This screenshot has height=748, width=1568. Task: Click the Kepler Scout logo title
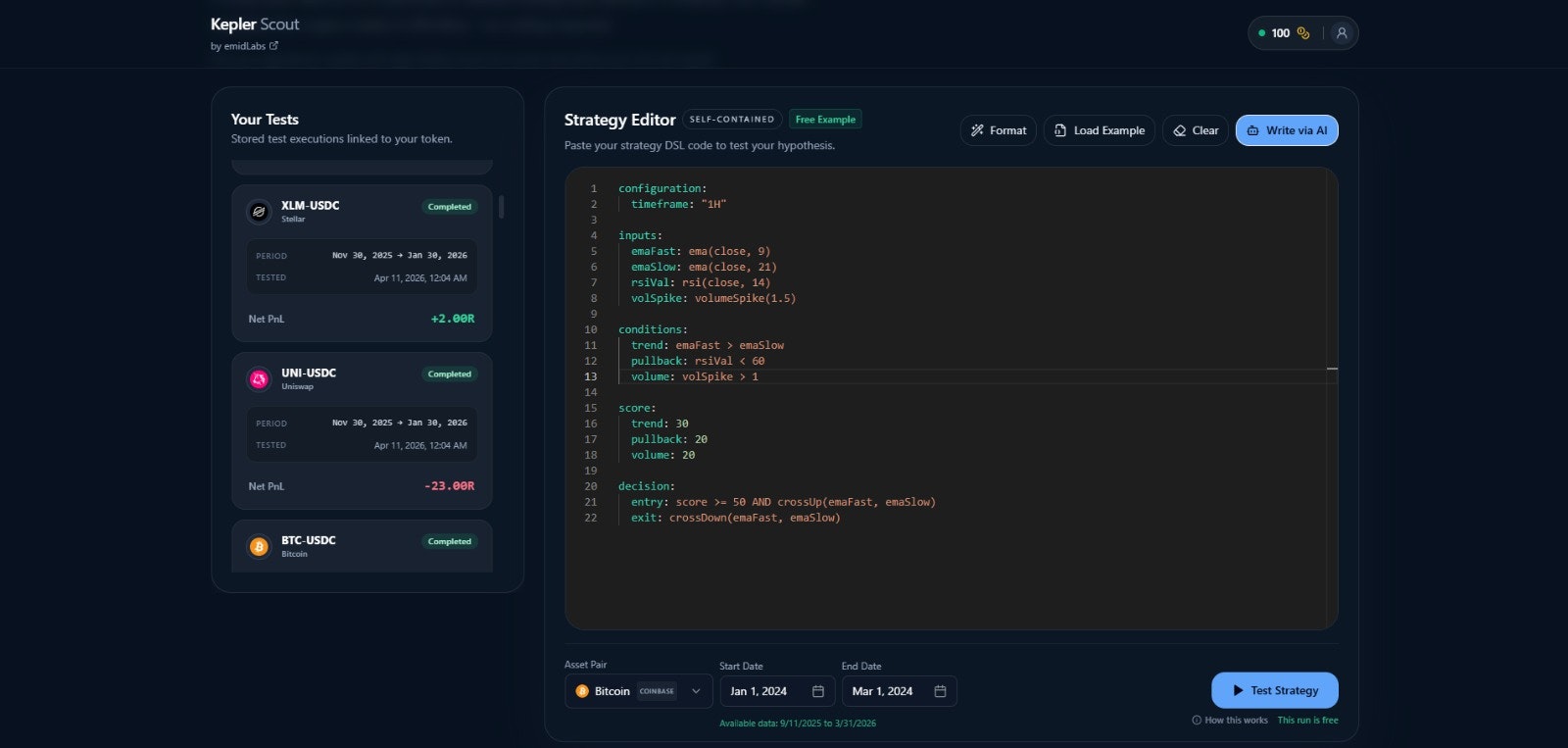click(x=255, y=25)
